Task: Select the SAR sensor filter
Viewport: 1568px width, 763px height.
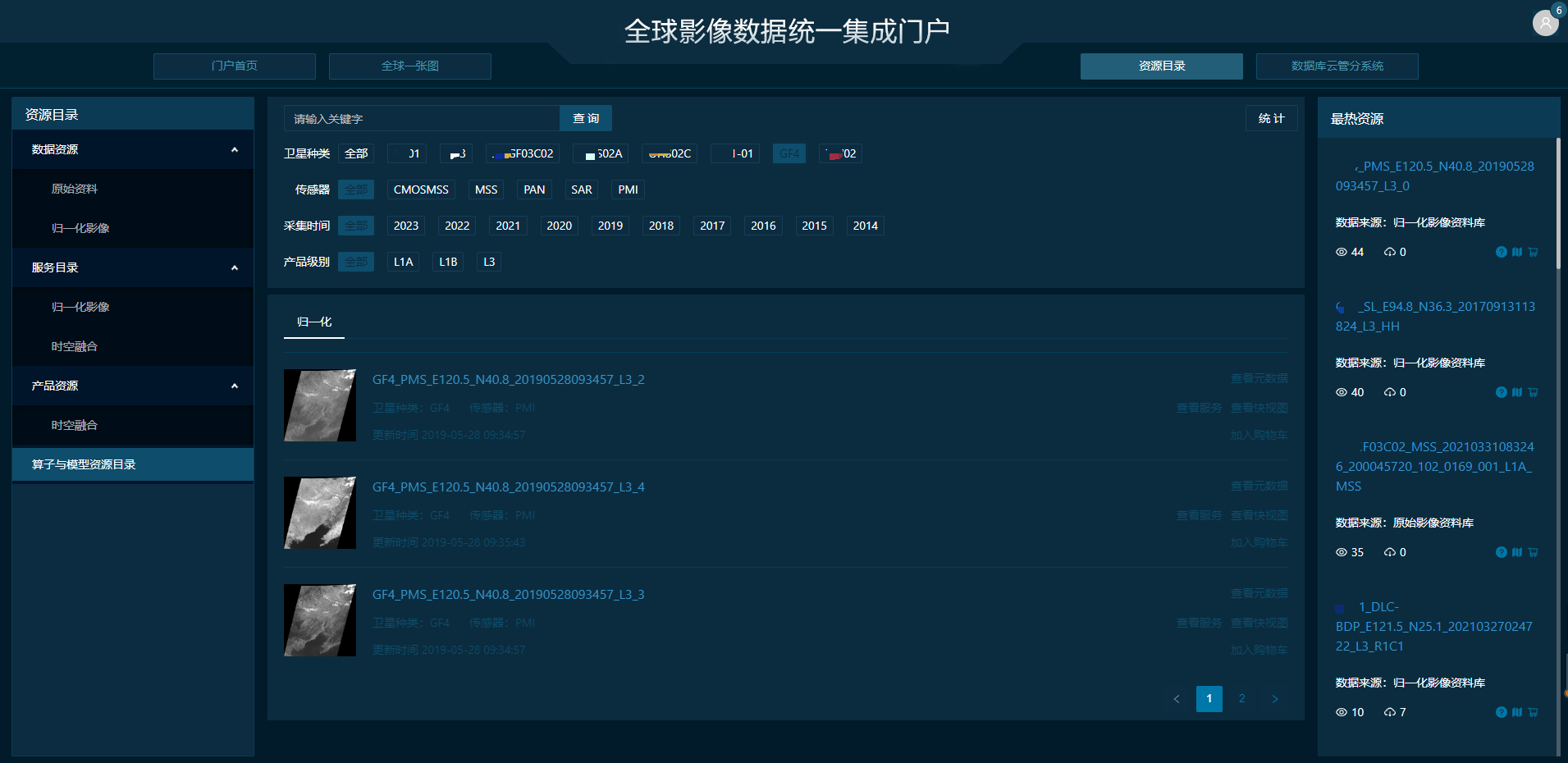Action: point(581,190)
